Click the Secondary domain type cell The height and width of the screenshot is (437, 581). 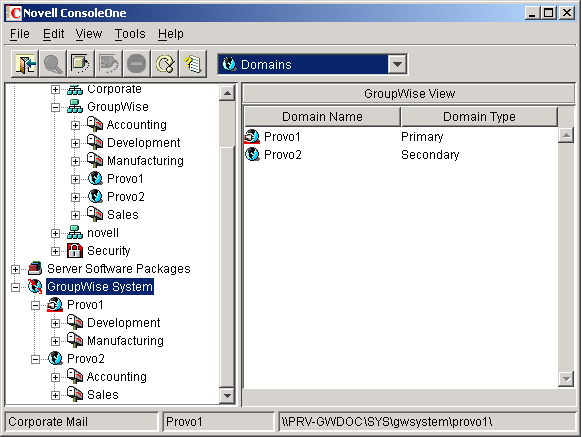430,155
